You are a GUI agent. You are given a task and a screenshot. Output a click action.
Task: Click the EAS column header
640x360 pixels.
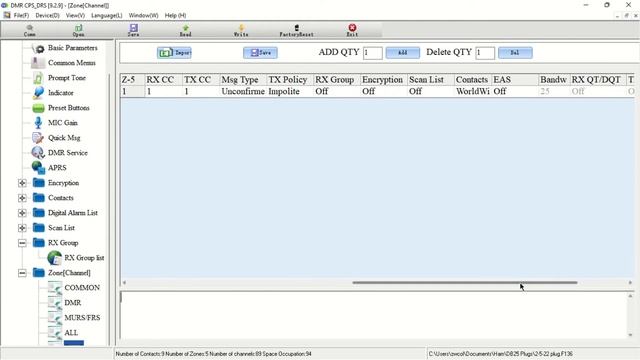coord(515,80)
